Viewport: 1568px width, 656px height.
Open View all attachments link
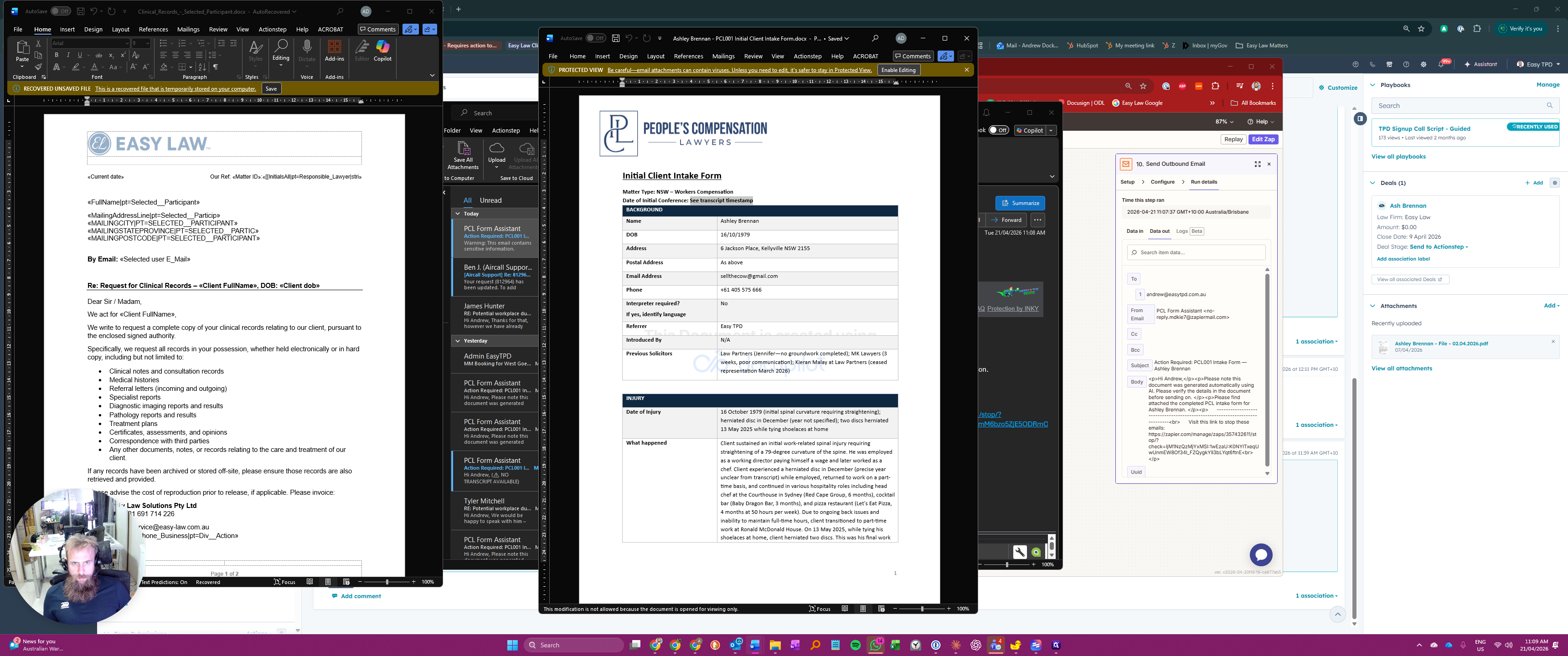(x=1401, y=368)
